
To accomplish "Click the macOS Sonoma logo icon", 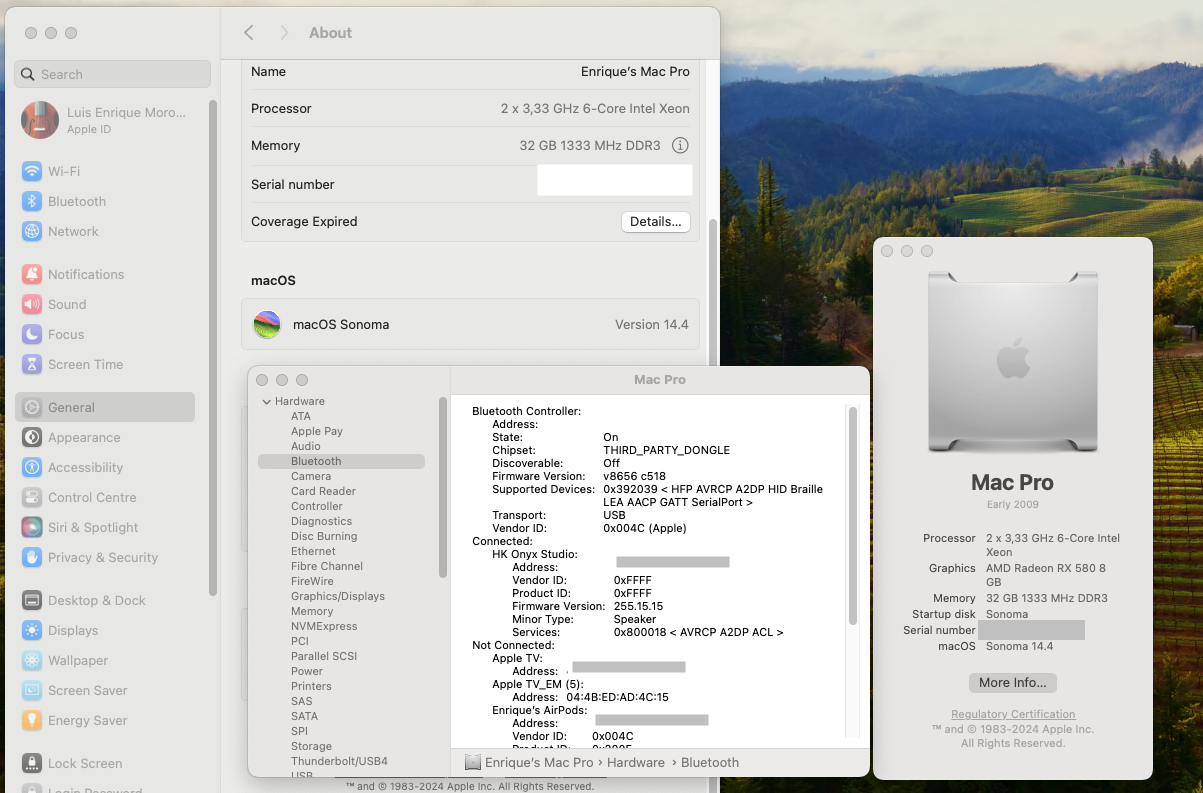I will (267, 324).
